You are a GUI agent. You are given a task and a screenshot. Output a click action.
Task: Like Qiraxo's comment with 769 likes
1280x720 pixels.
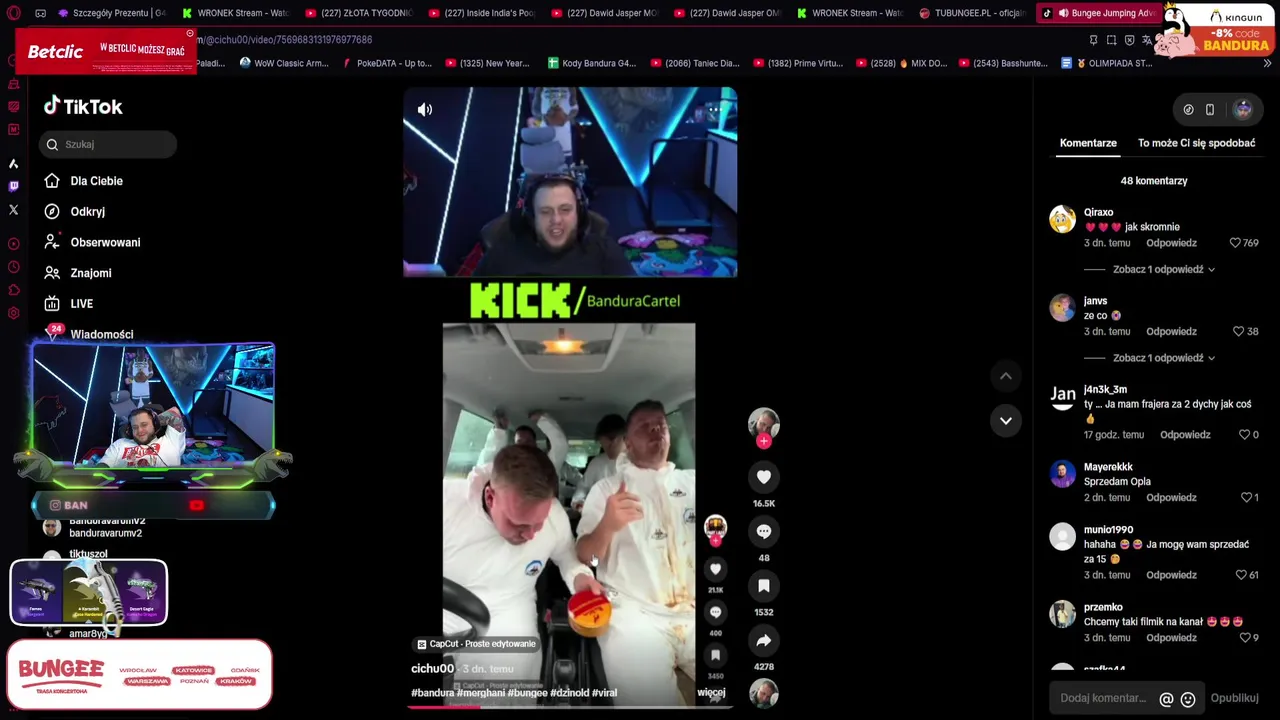(x=1235, y=243)
